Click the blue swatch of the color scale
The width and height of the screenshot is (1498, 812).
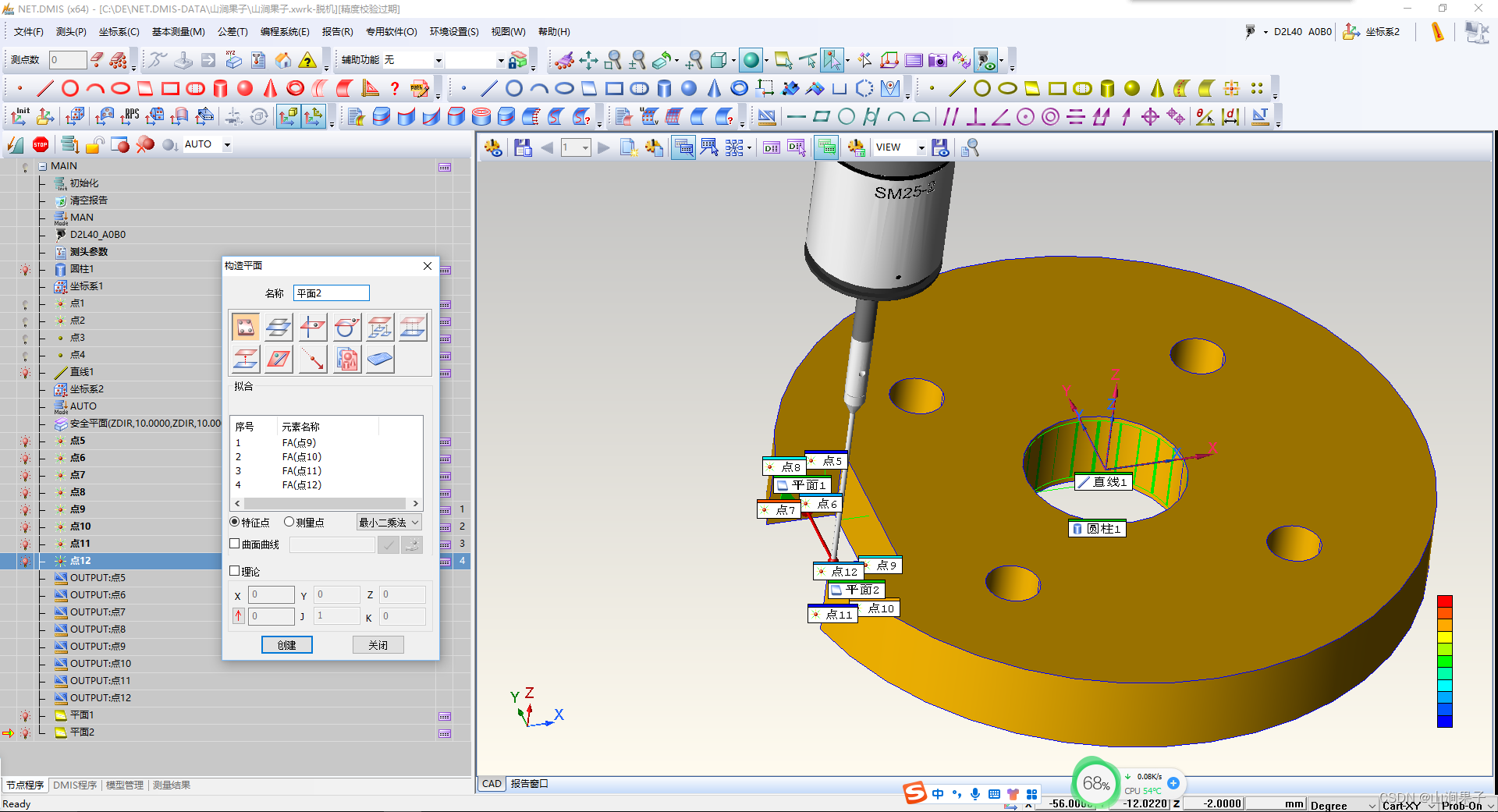coord(1445,721)
